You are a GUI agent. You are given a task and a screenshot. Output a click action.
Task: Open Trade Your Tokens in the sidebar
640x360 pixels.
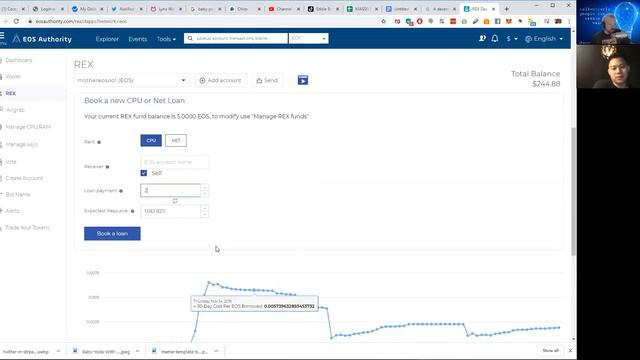tap(27, 227)
